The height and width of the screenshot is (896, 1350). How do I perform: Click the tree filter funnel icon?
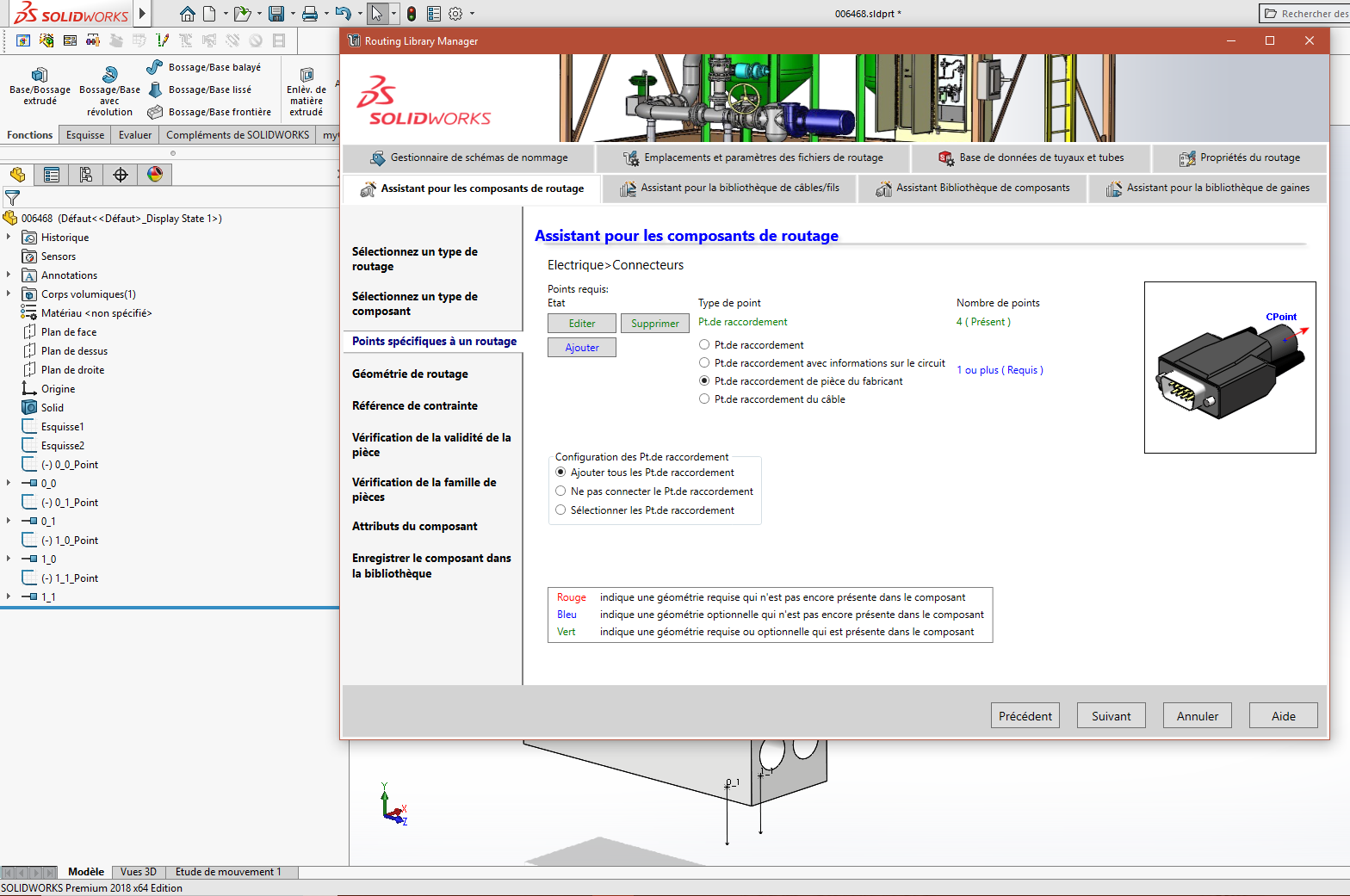[12, 198]
